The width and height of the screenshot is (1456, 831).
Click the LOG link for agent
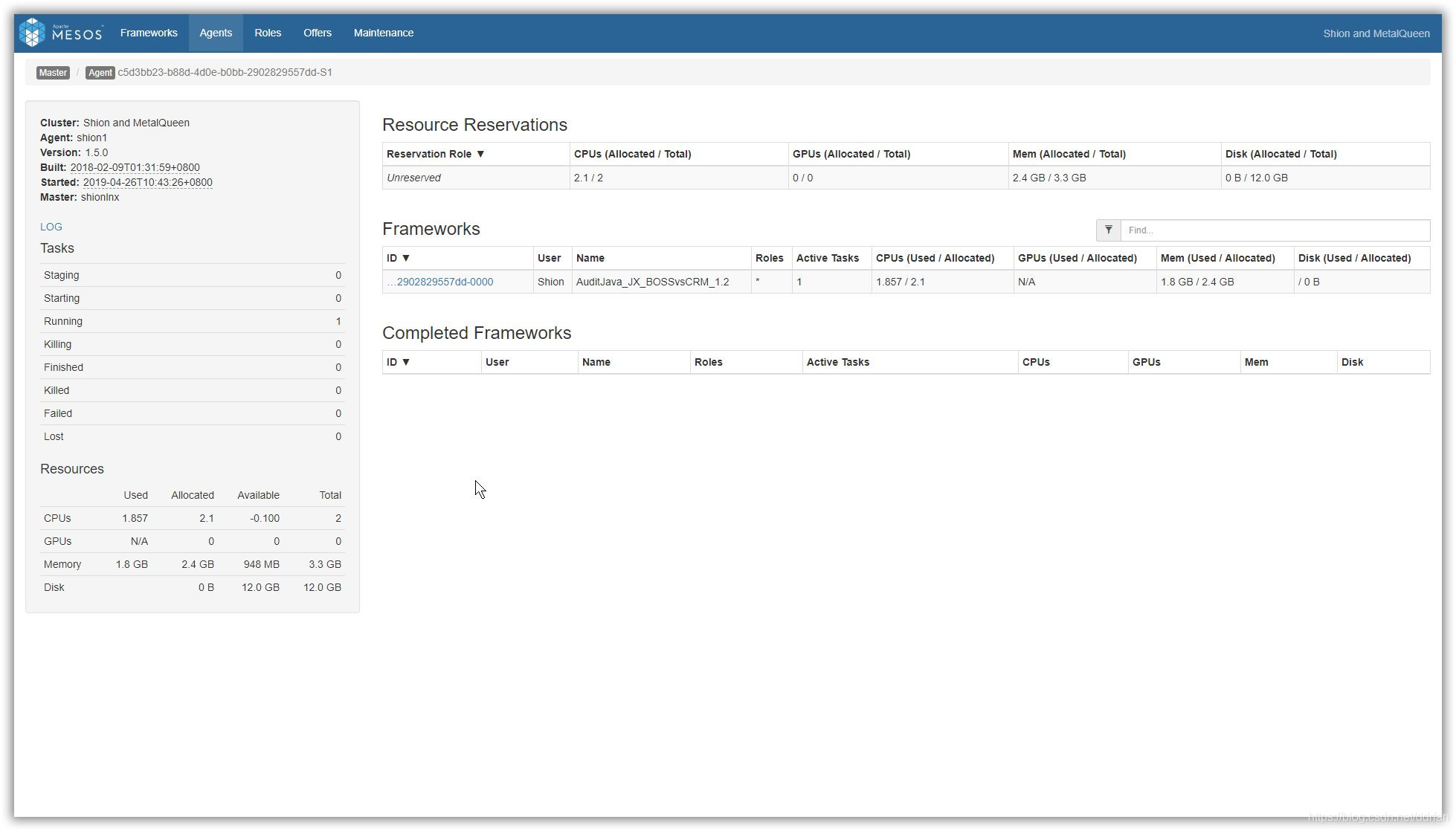[x=50, y=226]
